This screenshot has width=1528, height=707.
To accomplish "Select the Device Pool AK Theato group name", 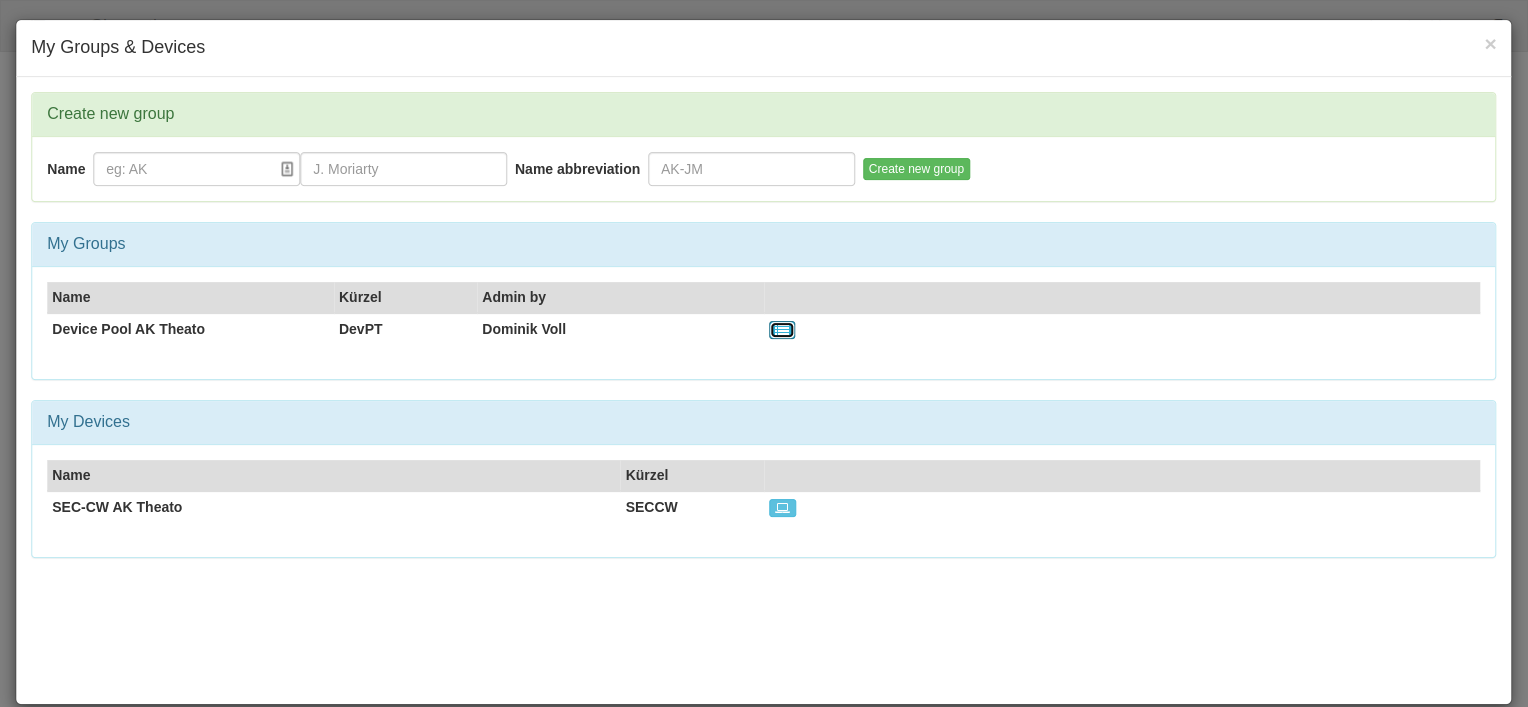I will click(x=128, y=329).
